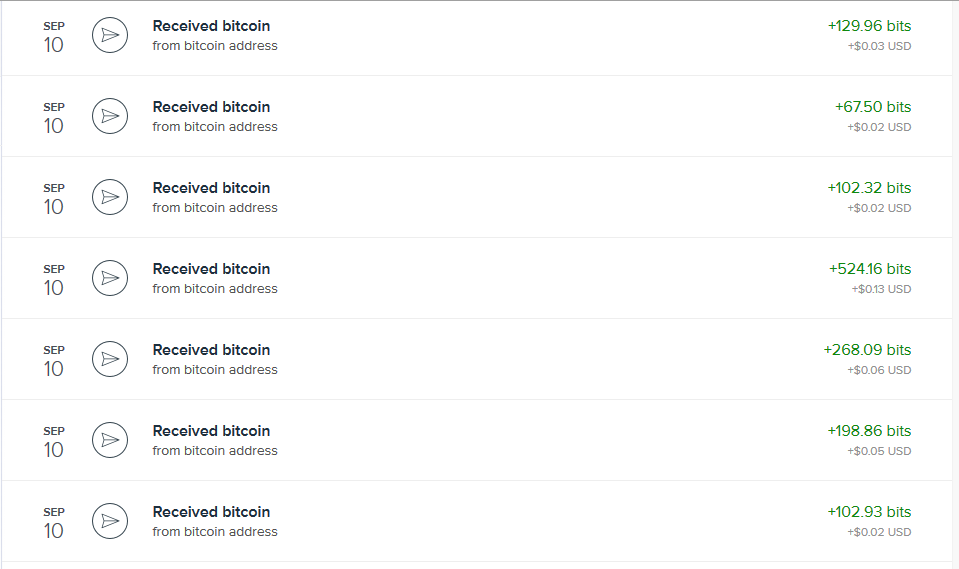
Task: Click "from bitcoin address" under the +67.50 bits transaction
Action: point(215,127)
